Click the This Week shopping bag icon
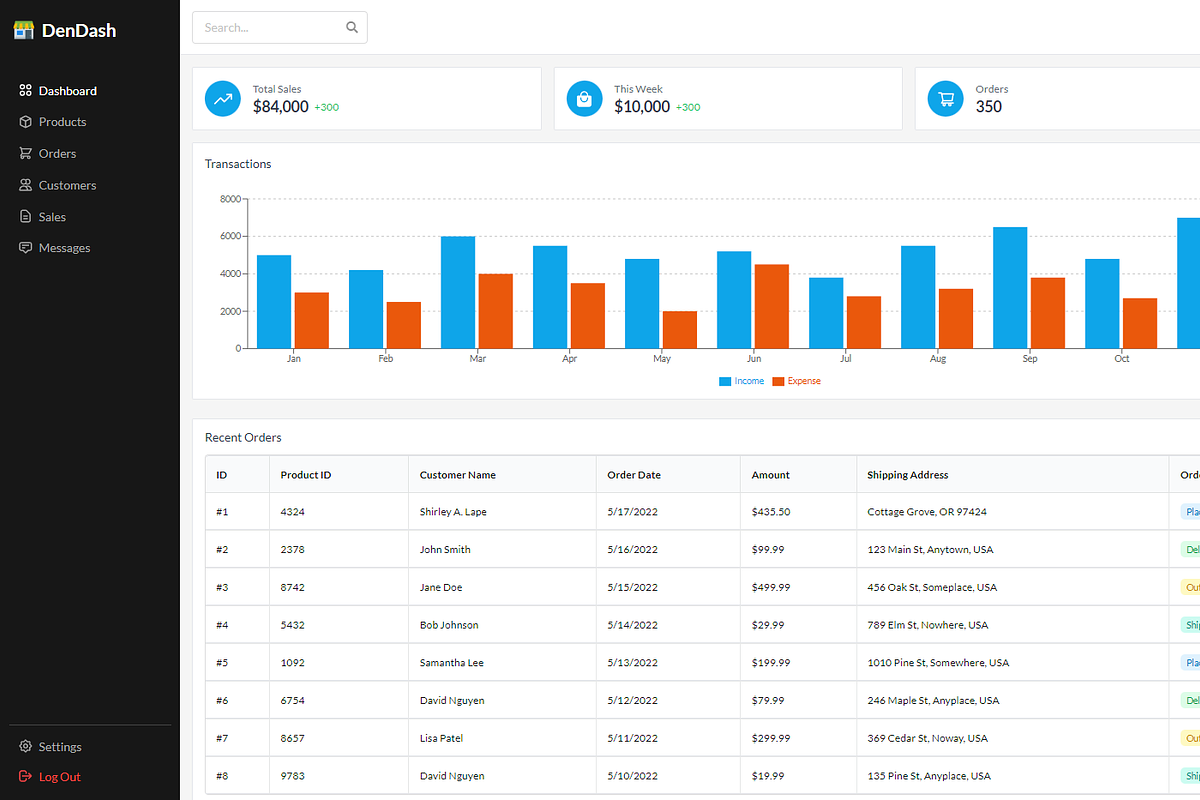The height and width of the screenshot is (800, 1200). coord(584,98)
